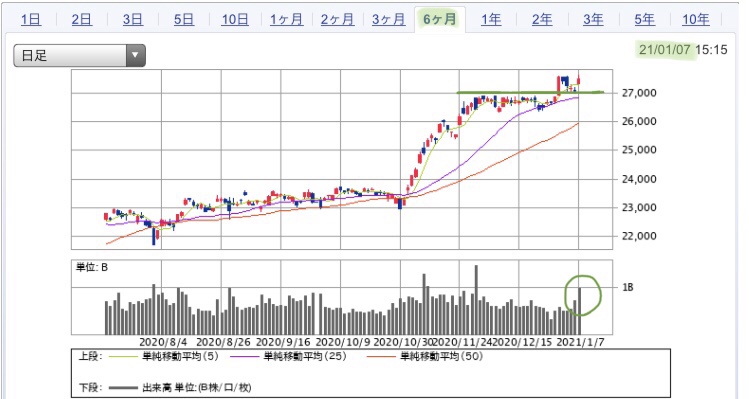The image size is (749, 399).
Task: Select the 1日 time range tab
Action: pyautogui.click(x=31, y=20)
